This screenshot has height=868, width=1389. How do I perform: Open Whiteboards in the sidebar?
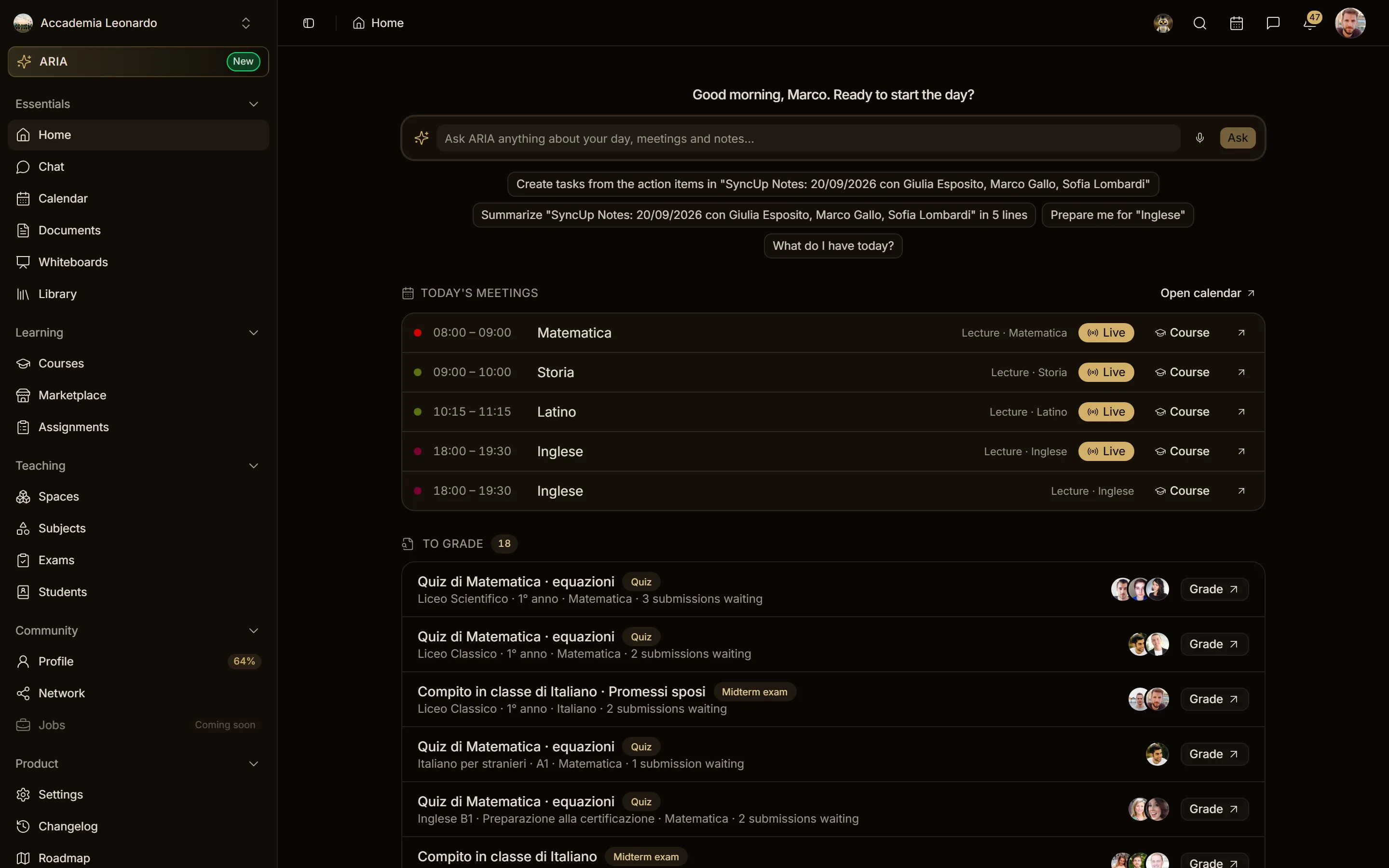[x=138, y=262]
